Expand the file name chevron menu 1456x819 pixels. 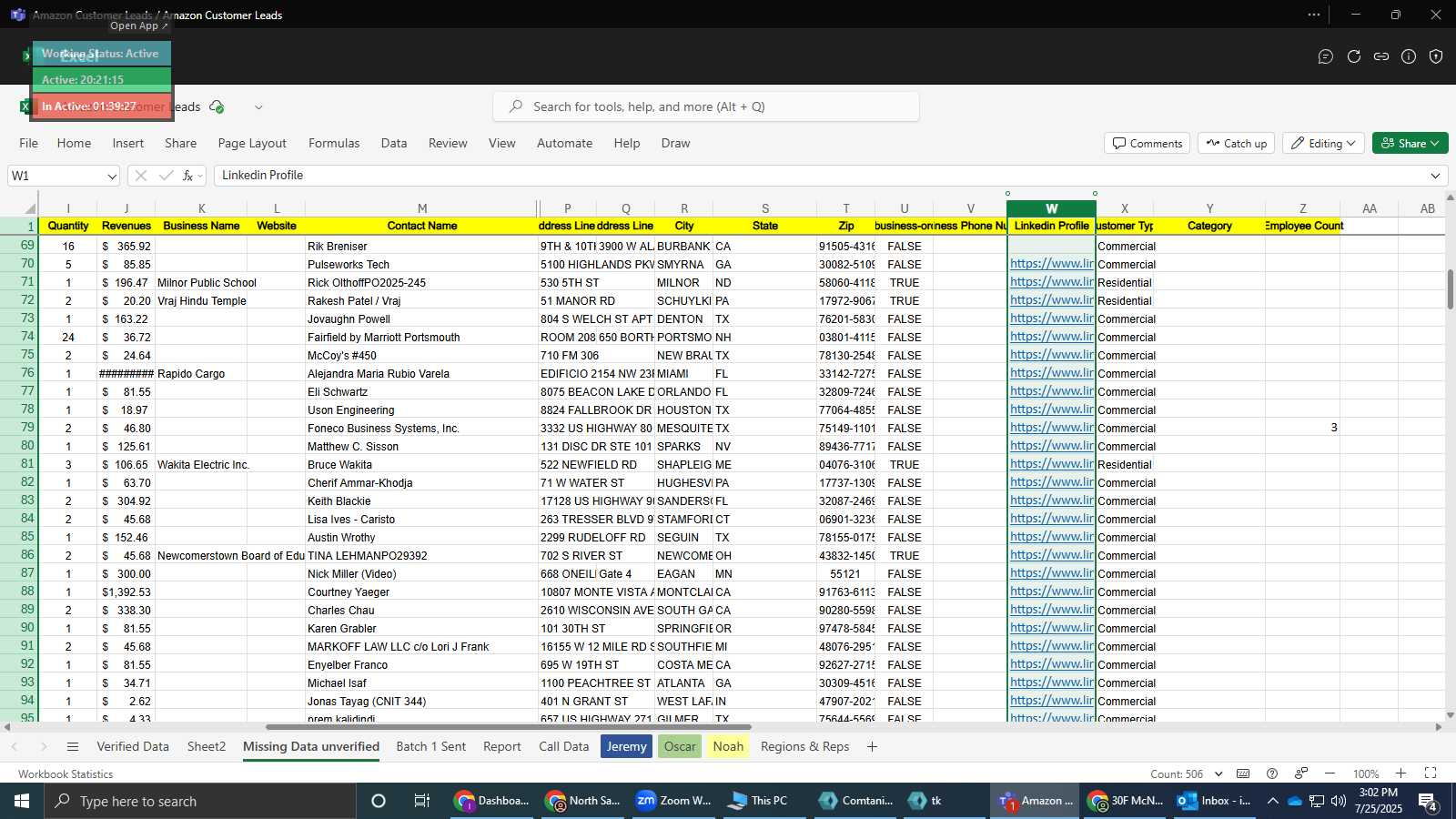point(258,106)
